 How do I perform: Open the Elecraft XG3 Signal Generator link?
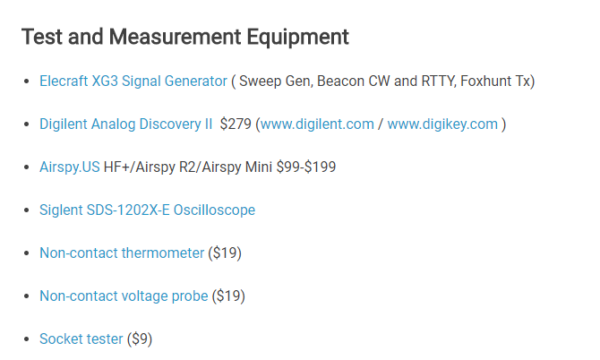(x=133, y=81)
